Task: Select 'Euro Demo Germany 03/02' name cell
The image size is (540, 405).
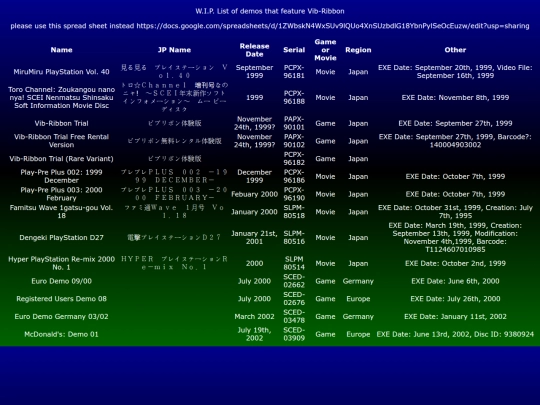Action: pyautogui.click(x=61, y=316)
